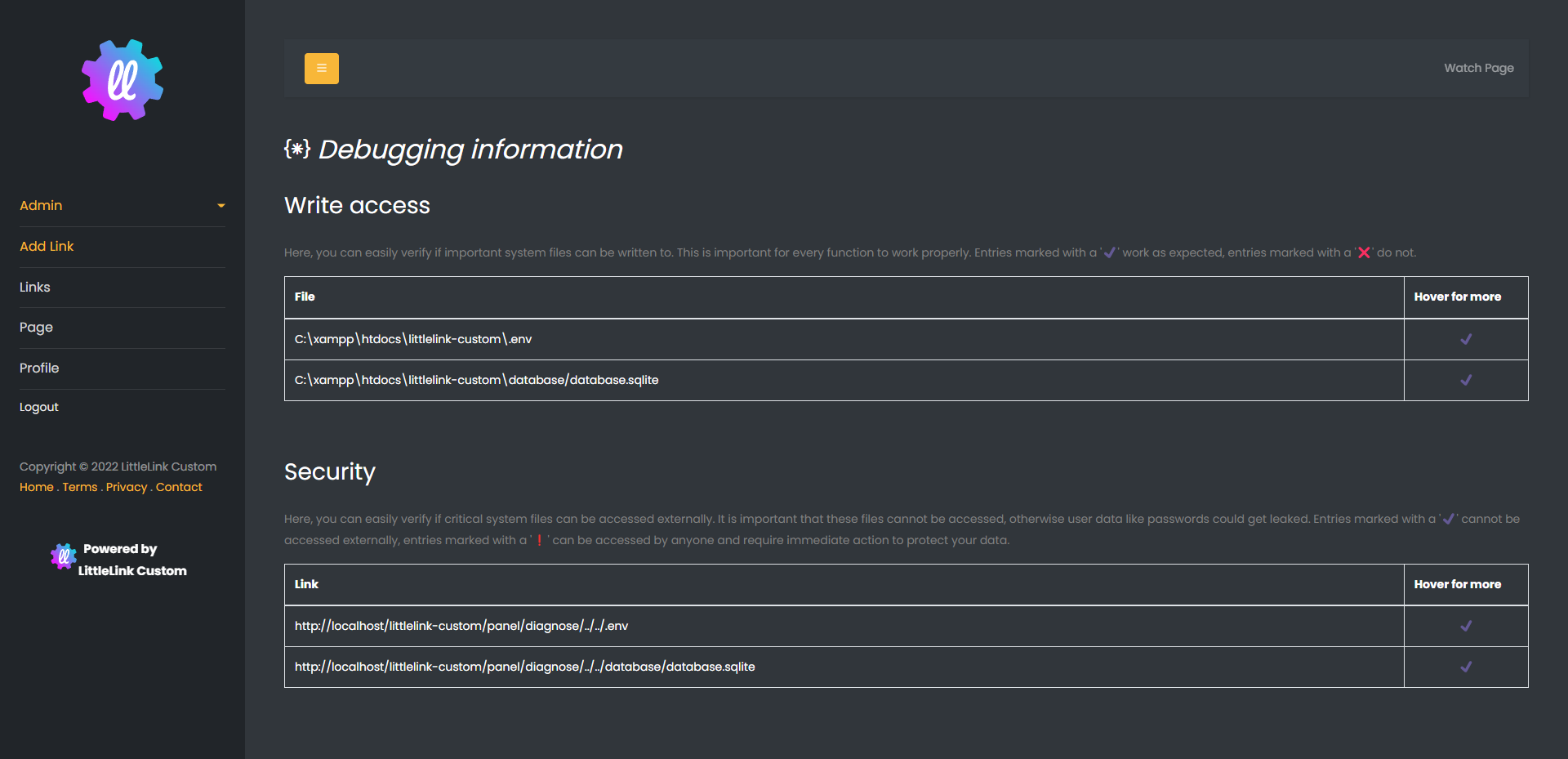
Task: Open the Contact footer link
Action: pyautogui.click(x=179, y=487)
